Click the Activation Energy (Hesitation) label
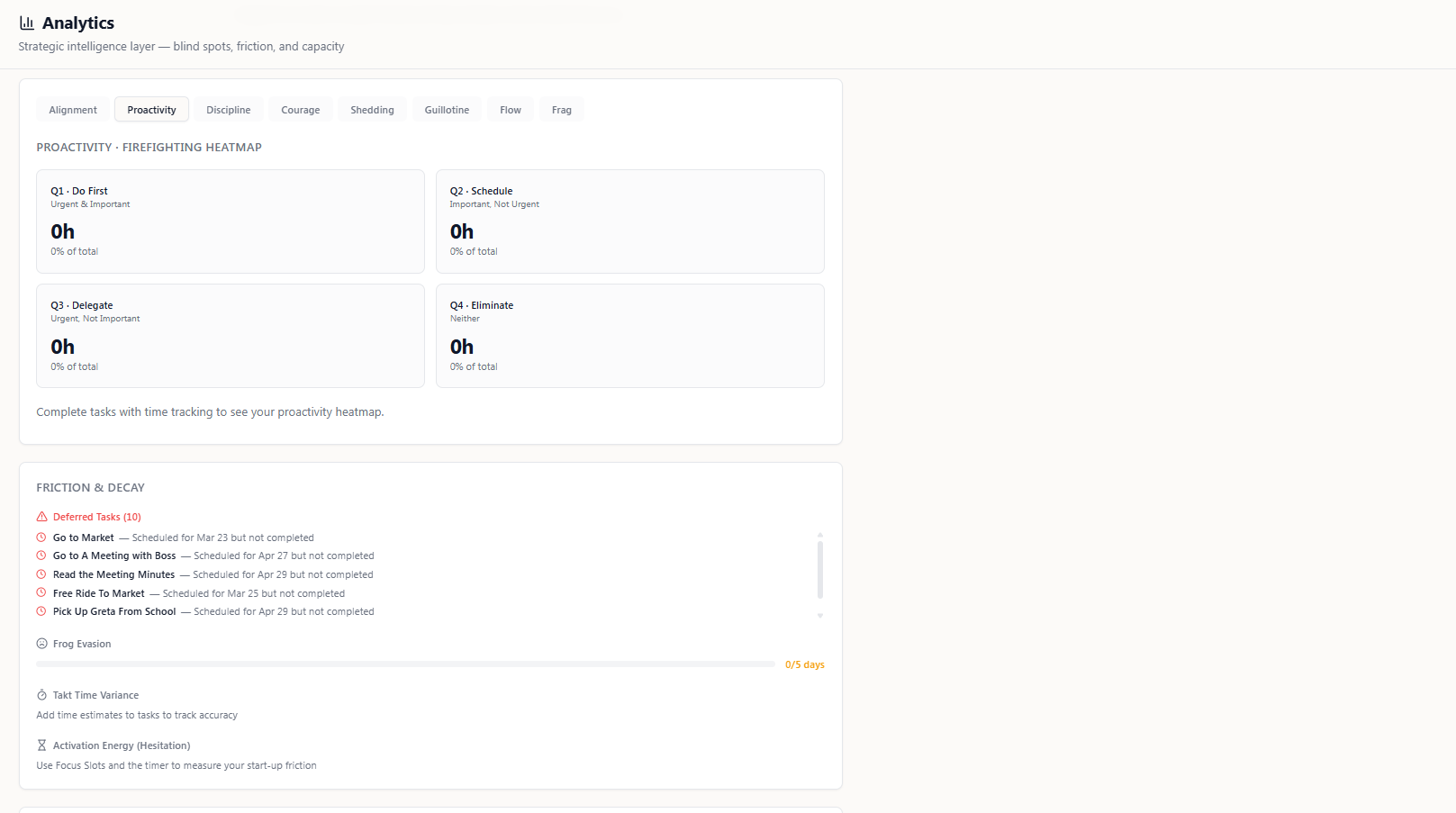This screenshot has width=1456, height=813. 122,745
